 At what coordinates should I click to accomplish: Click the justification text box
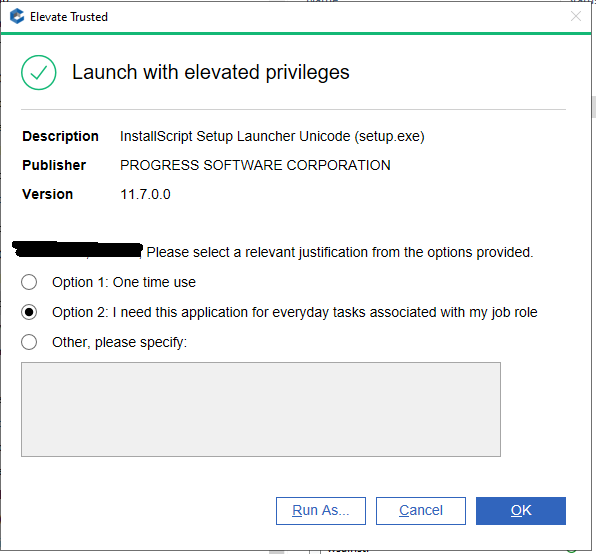tap(261, 409)
